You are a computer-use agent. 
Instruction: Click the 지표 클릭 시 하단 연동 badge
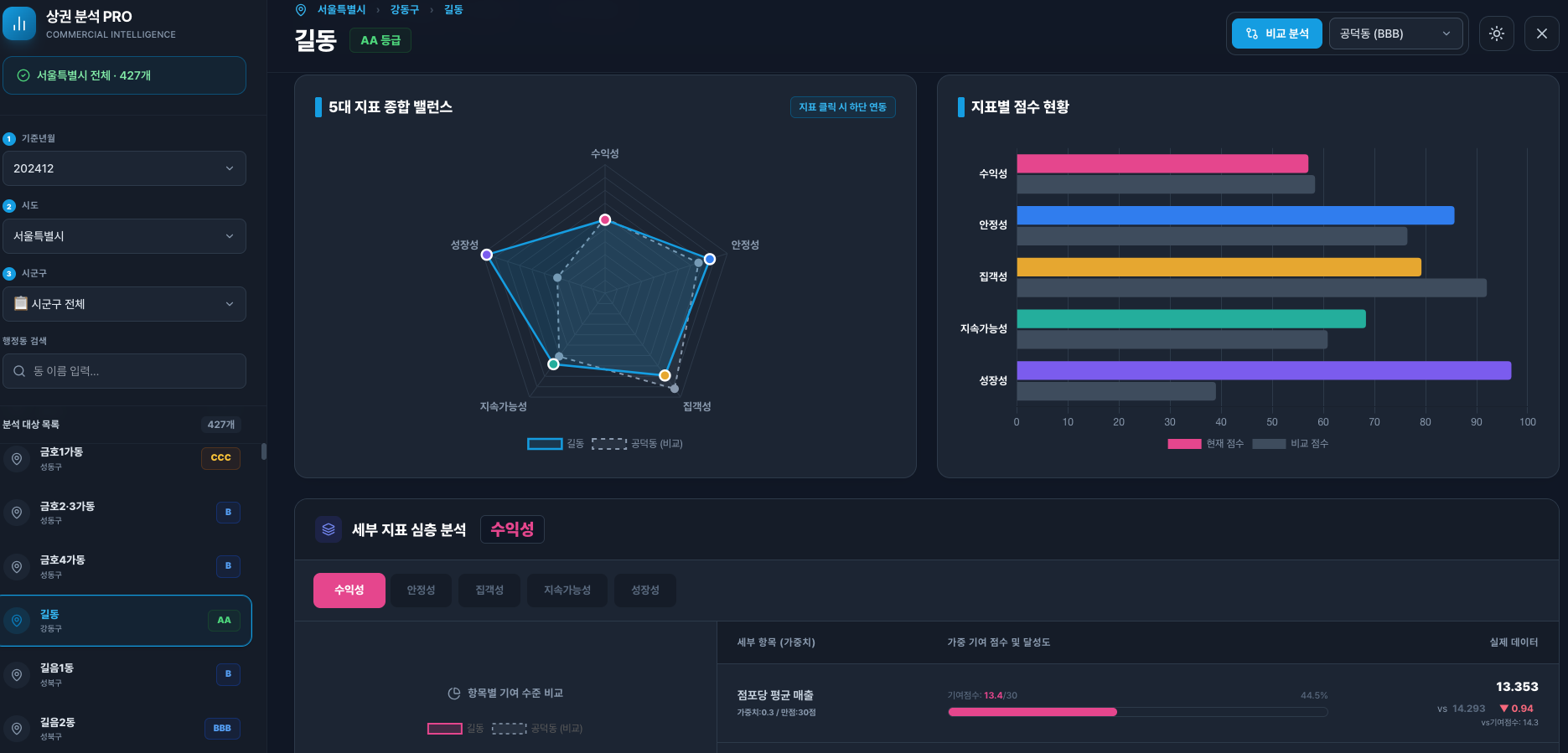843,107
